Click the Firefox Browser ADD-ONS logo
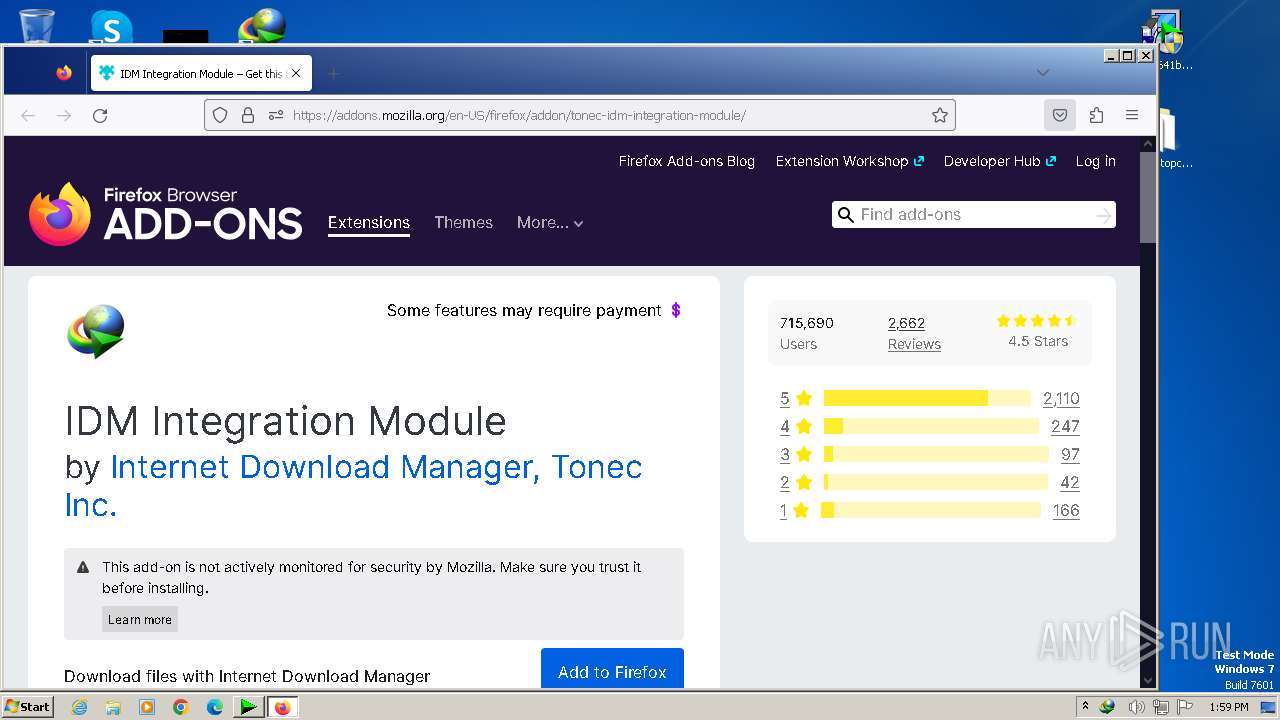1280x720 pixels. 166,214
